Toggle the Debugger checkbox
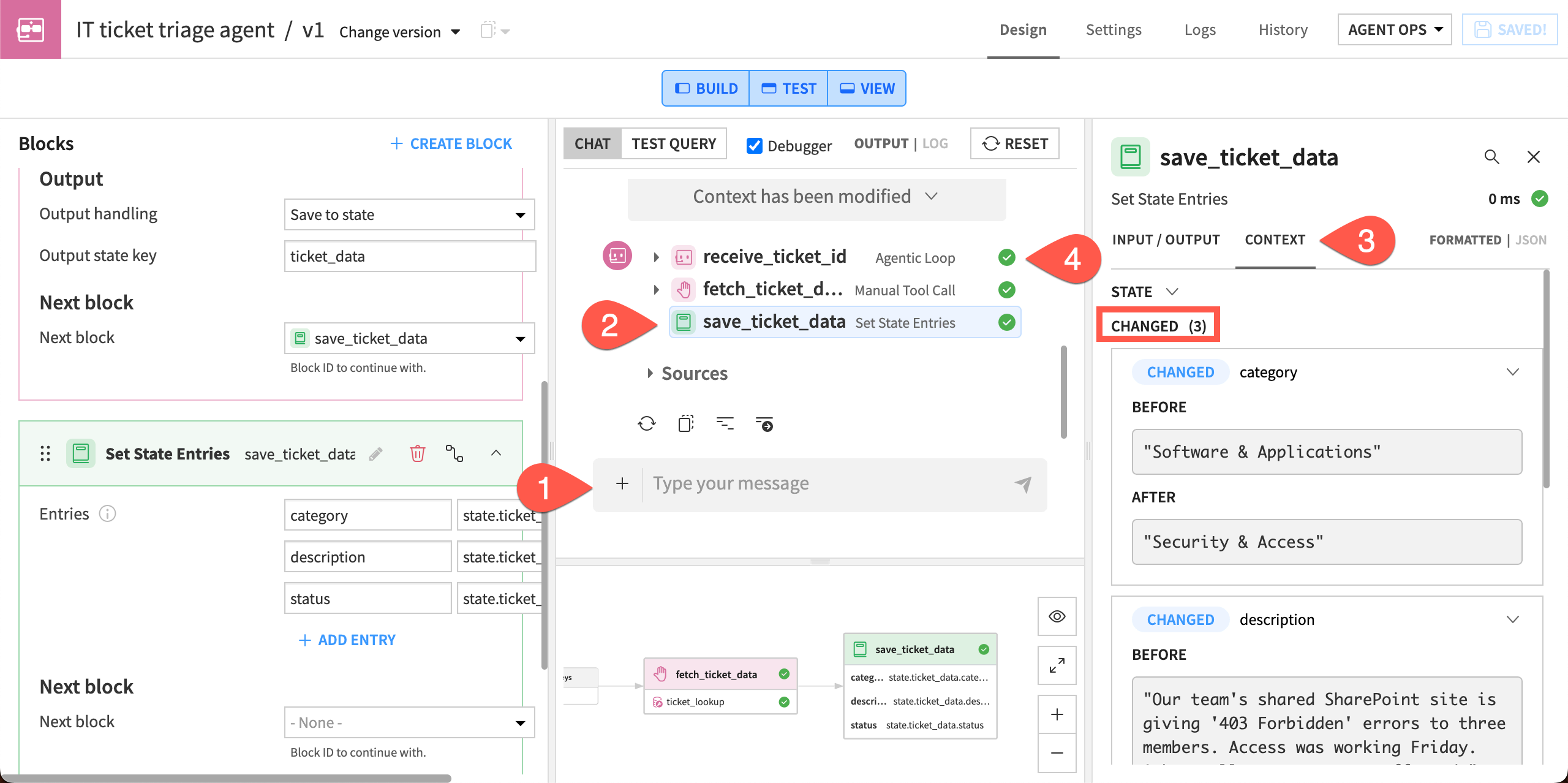Image resolution: width=1568 pixels, height=783 pixels. point(755,146)
